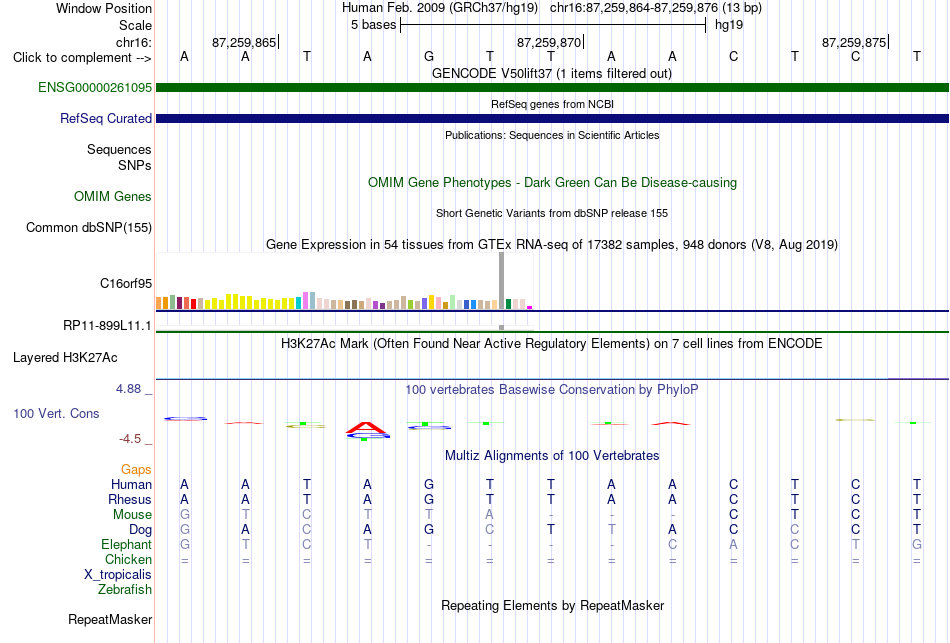Image resolution: width=950 pixels, height=643 pixels.
Task: Click 'Repeating Elements by RepeatMasker' title
Action: [x=552, y=605]
